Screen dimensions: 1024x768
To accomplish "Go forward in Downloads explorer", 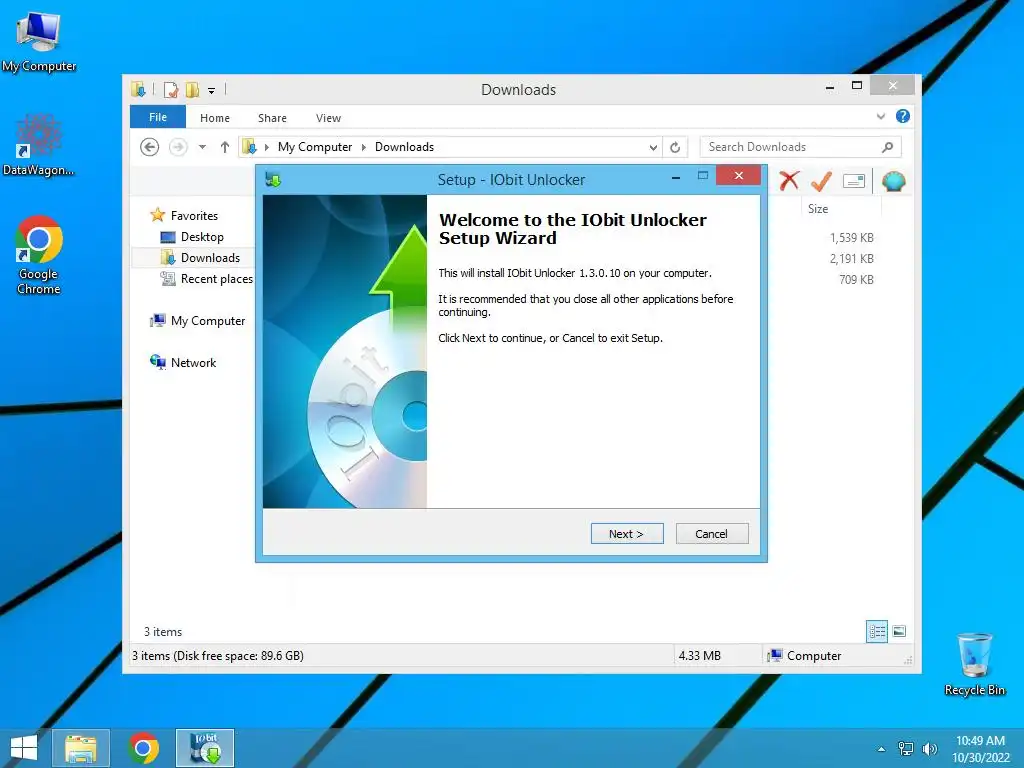I will click(x=178, y=147).
